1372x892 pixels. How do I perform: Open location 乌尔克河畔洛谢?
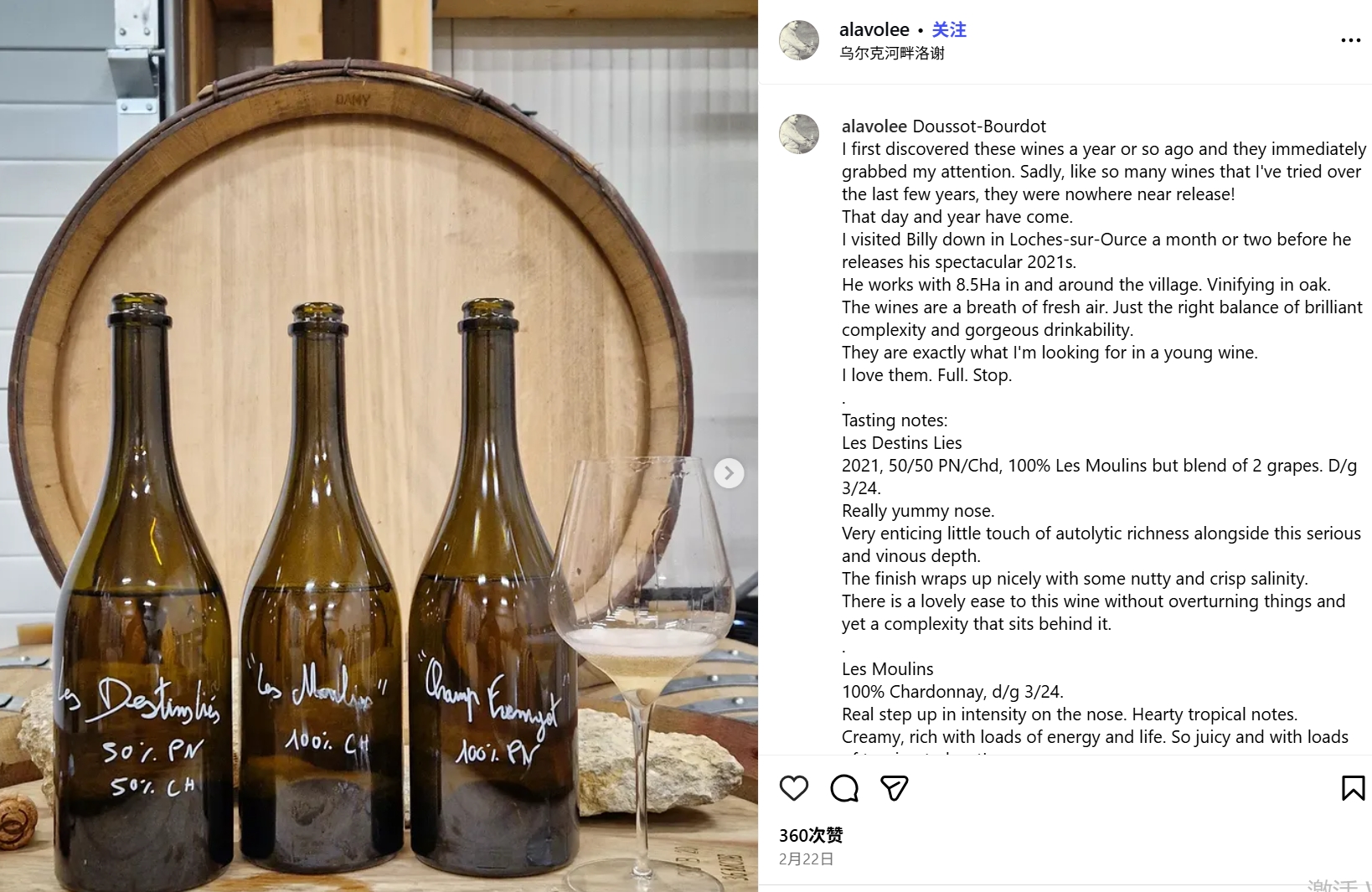pos(891,54)
